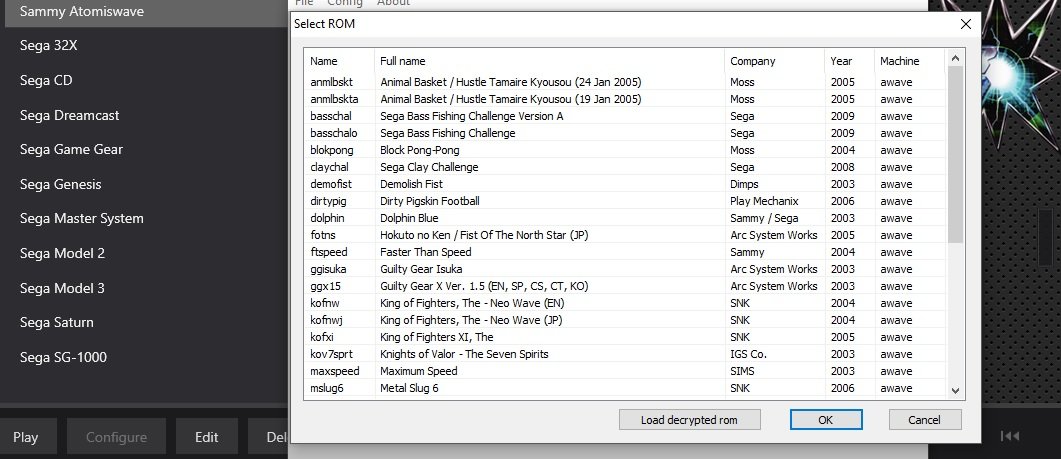Click the Edit button in launcher
The image size is (1061, 459).
(x=206, y=437)
